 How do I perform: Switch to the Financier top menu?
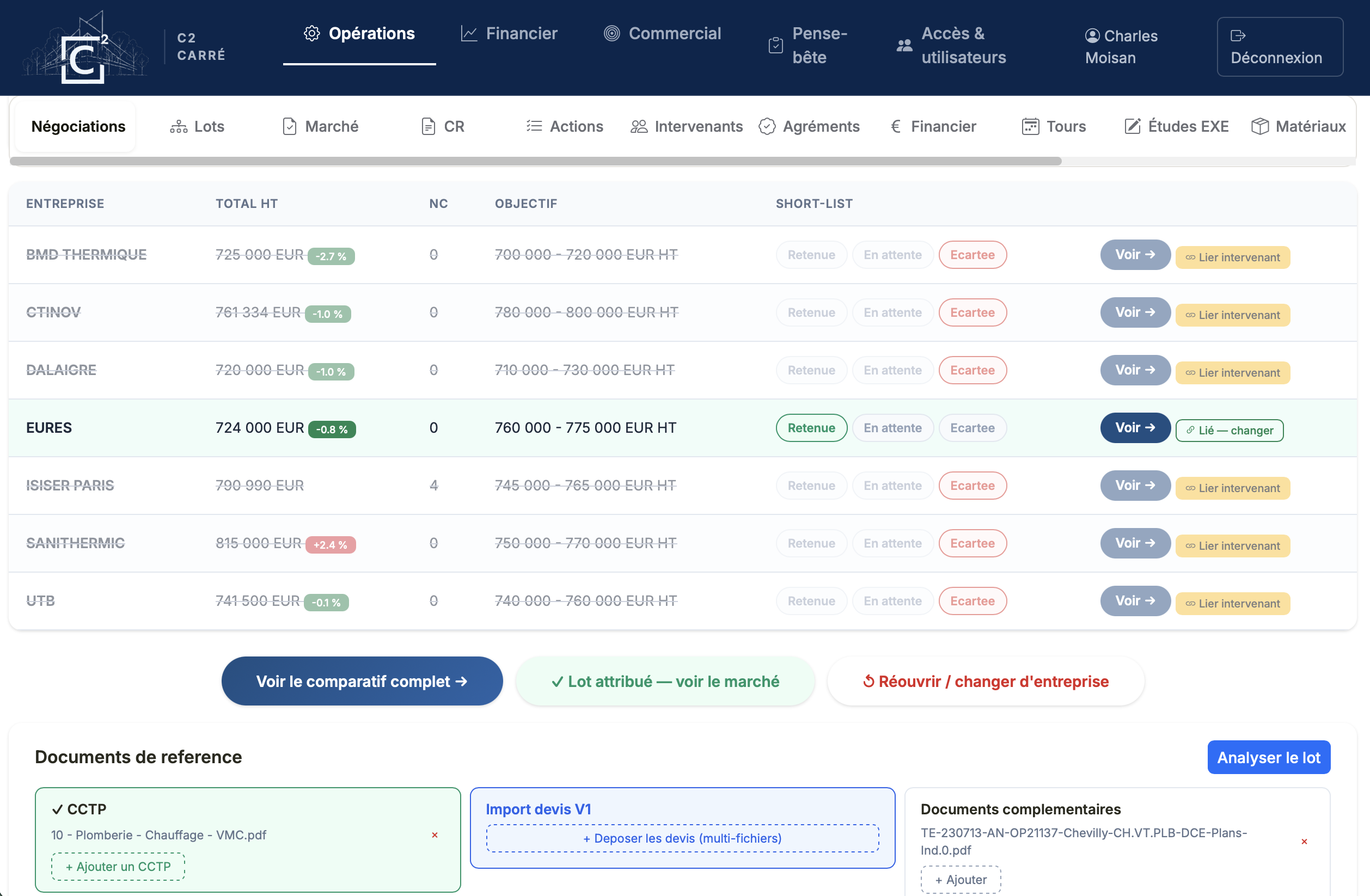tap(510, 33)
